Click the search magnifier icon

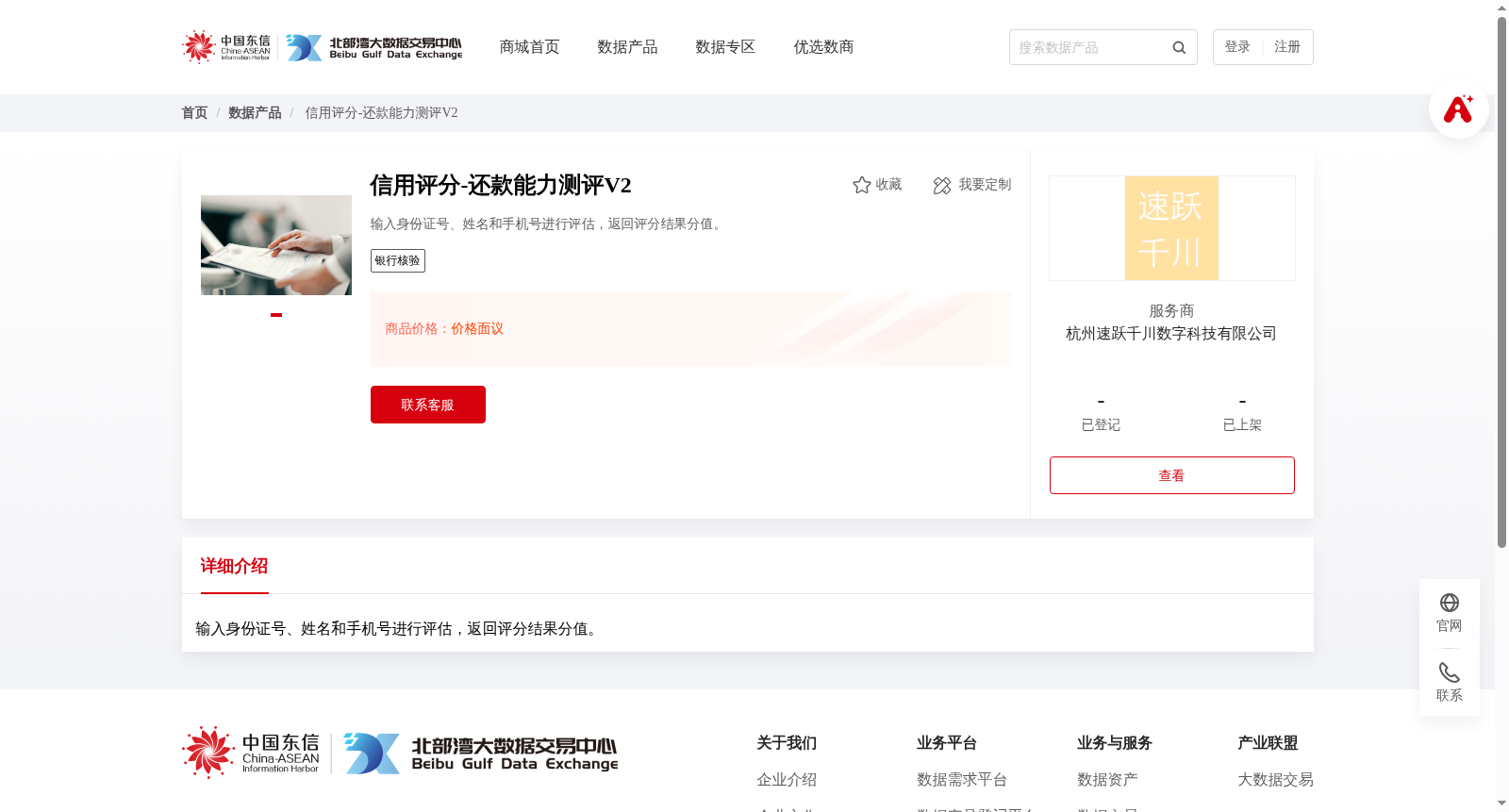pyautogui.click(x=1179, y=47)
